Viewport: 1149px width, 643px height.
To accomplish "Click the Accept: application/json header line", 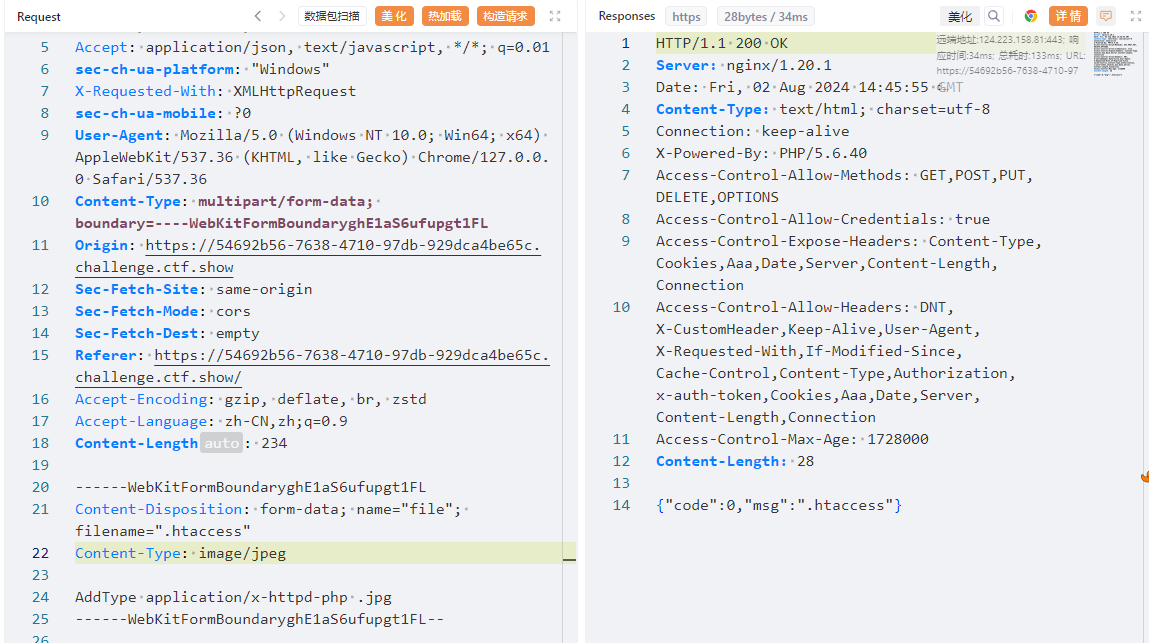I will coord(312,47).
